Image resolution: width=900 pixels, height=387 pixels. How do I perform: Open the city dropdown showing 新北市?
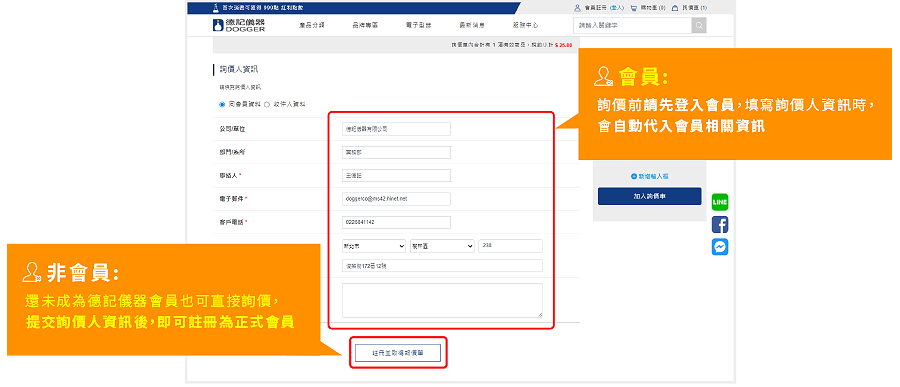(374, 246)
